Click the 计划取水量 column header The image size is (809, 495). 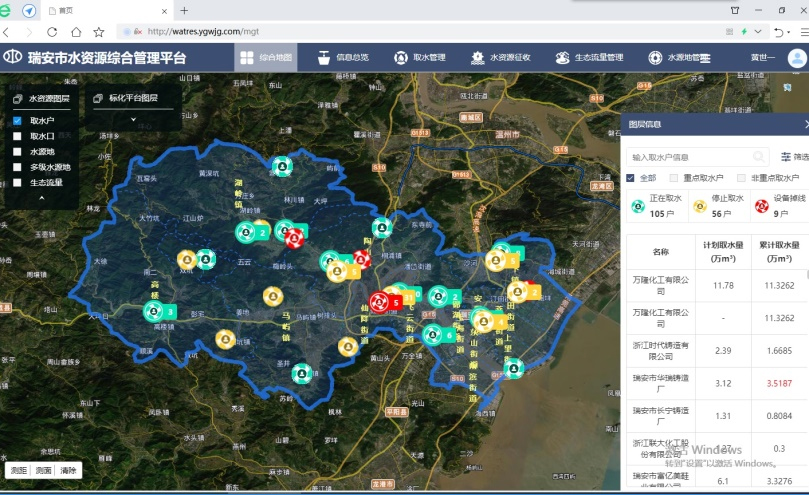pos(723,251)
